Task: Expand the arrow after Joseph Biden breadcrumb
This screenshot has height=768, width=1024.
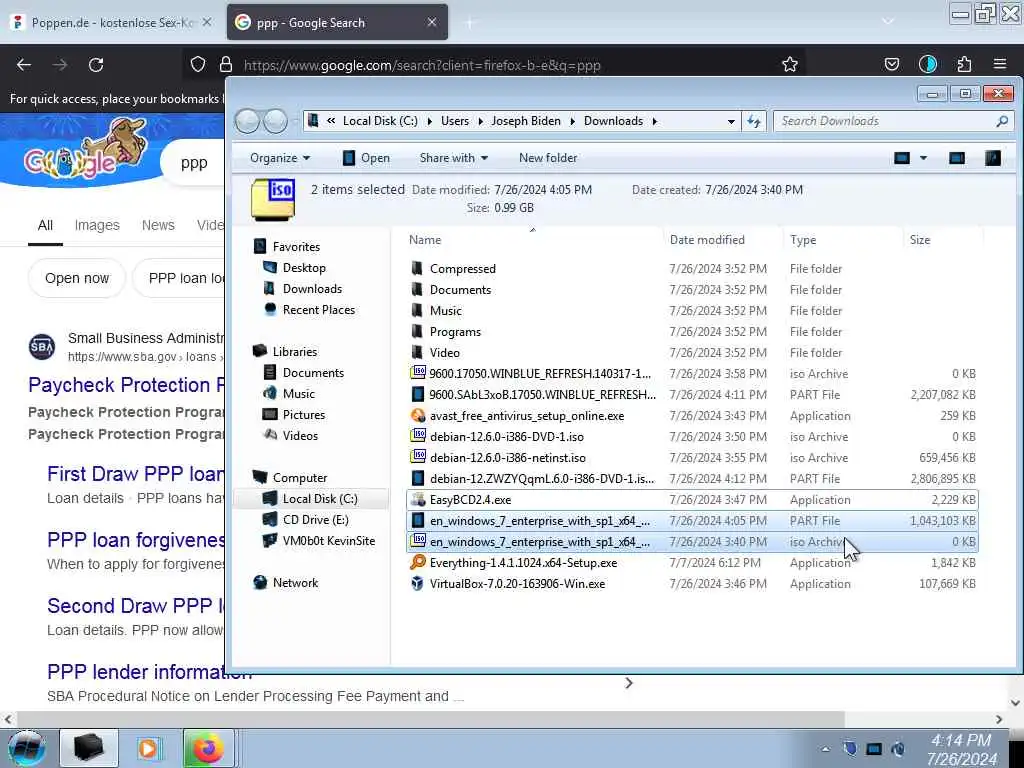Action: click(x=572, y=121)
